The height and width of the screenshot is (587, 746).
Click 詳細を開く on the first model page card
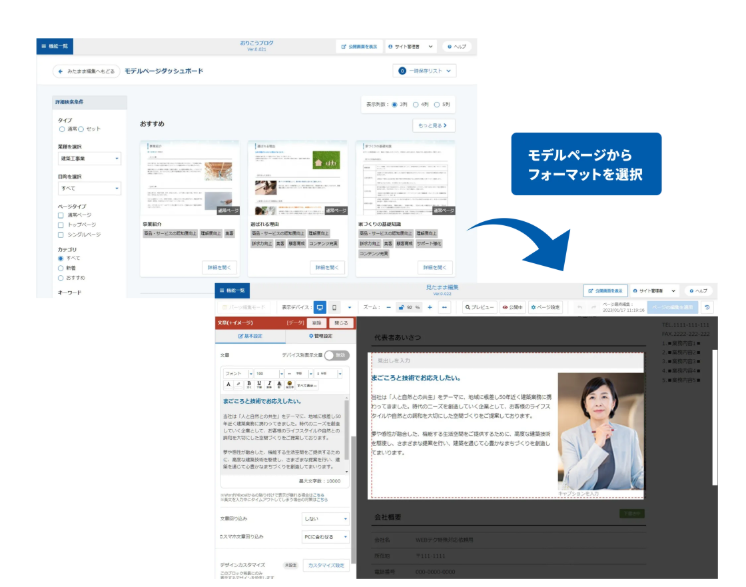click(x=218, y=268)
